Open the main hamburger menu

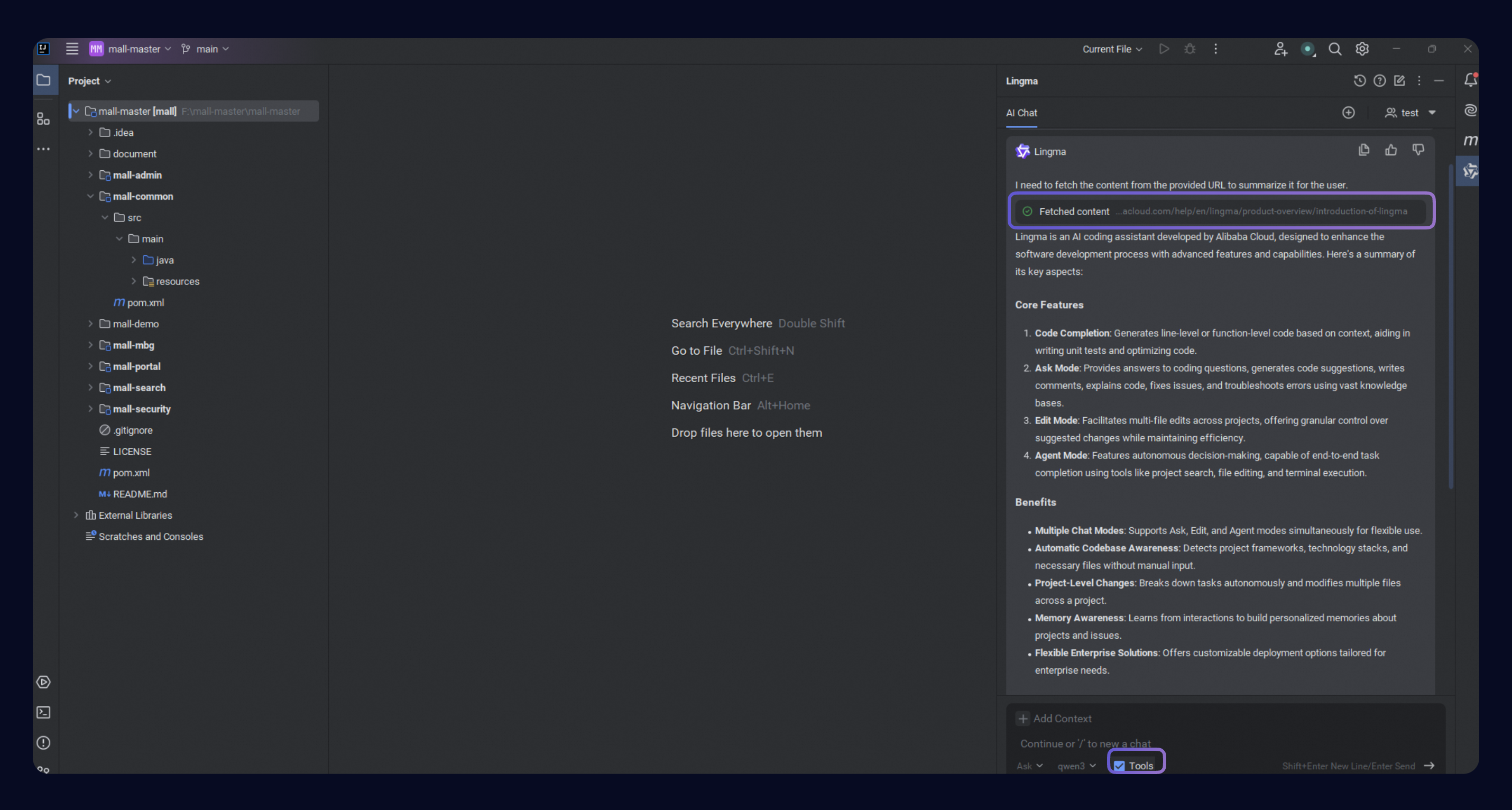pos(71,49)
